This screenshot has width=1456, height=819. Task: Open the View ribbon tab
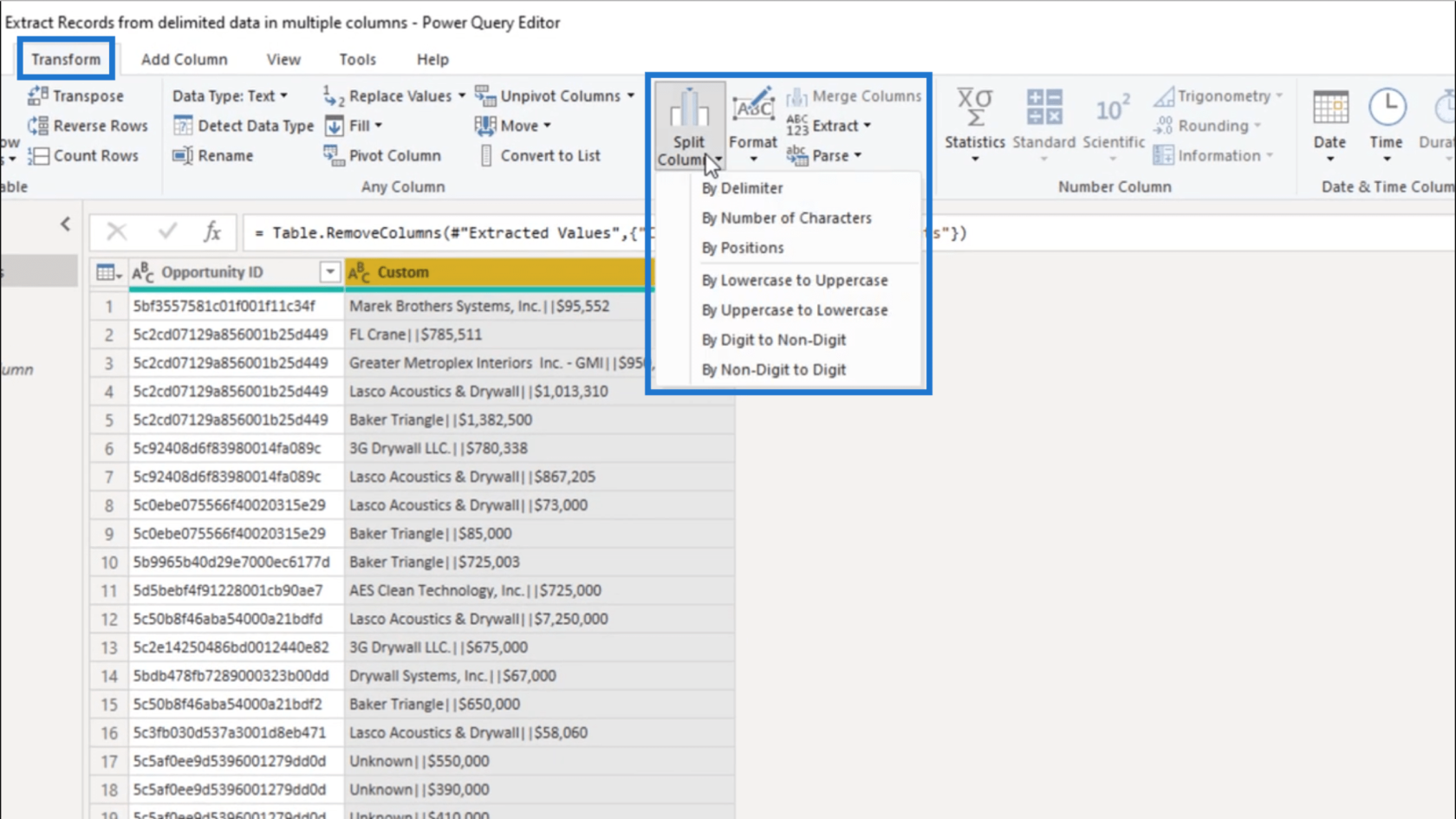(x=283, y=59)
